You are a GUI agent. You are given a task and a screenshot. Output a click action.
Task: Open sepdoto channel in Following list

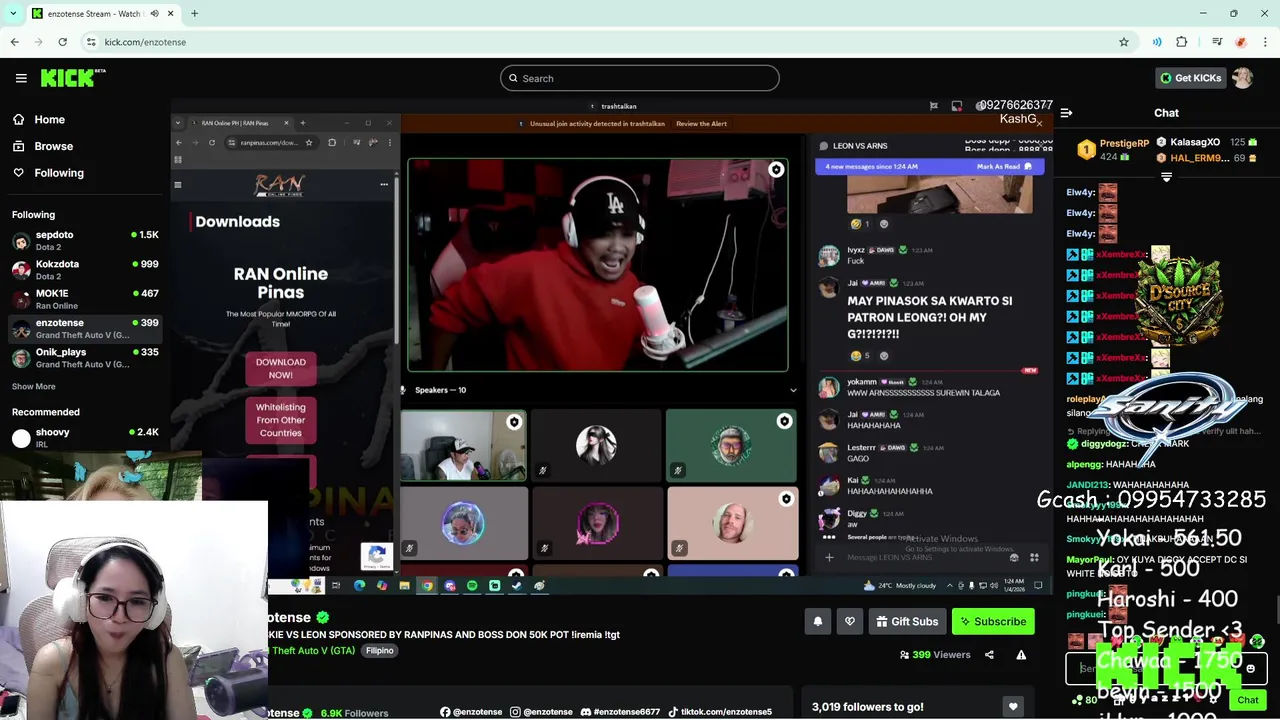tap(85, 240)
